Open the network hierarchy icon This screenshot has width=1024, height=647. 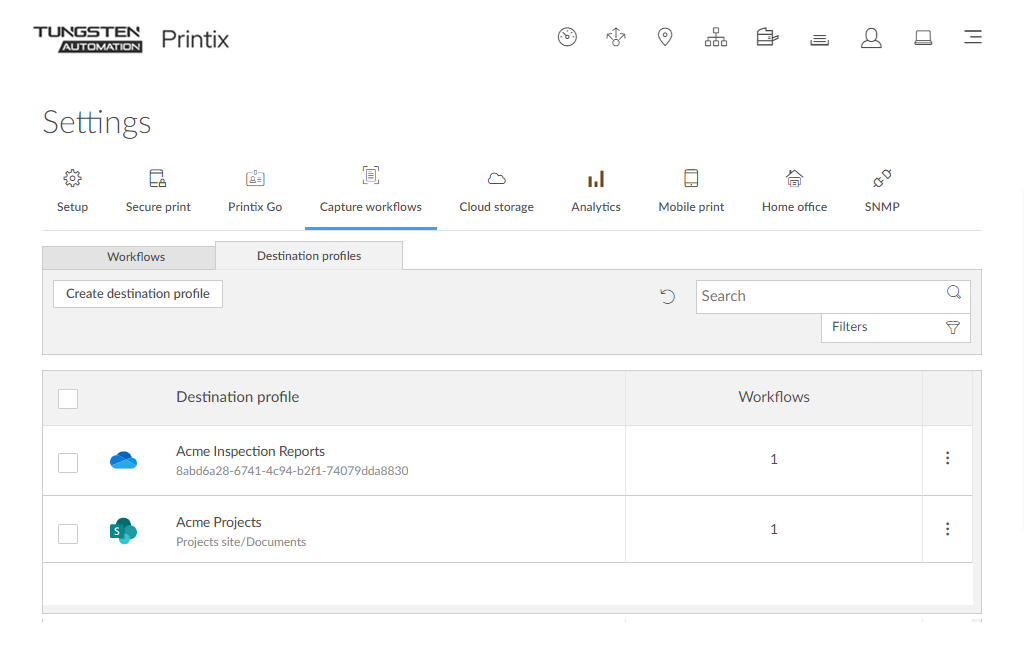click(x=716, y=38)
